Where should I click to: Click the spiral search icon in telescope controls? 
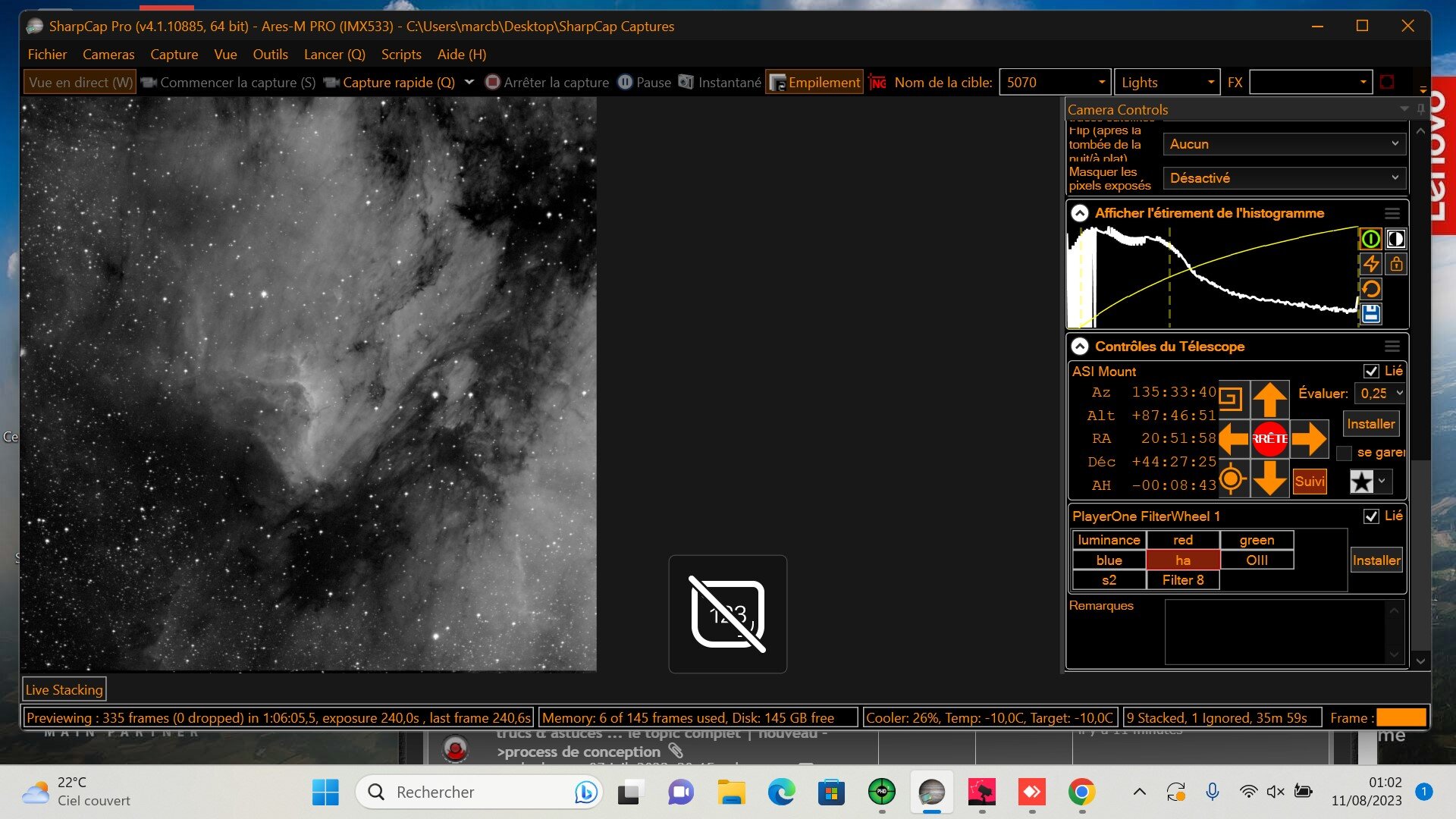click(1231, 399)
